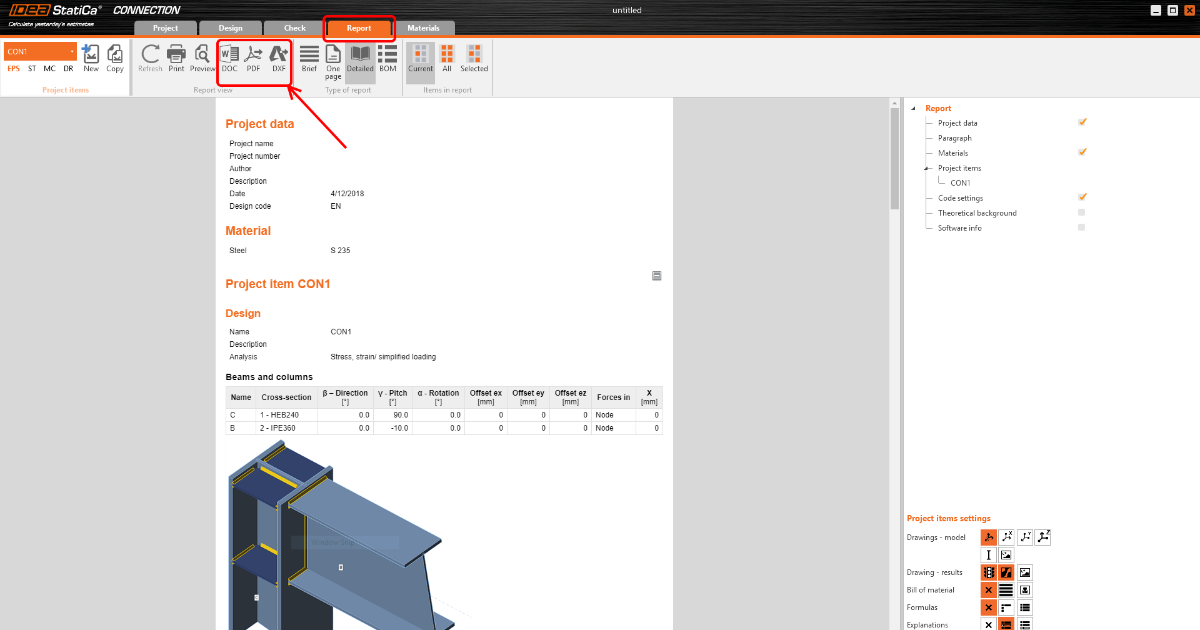Export the report to DOC format
The width and height of the screenshot is (1200, 630).
click(x=229, y=58)
